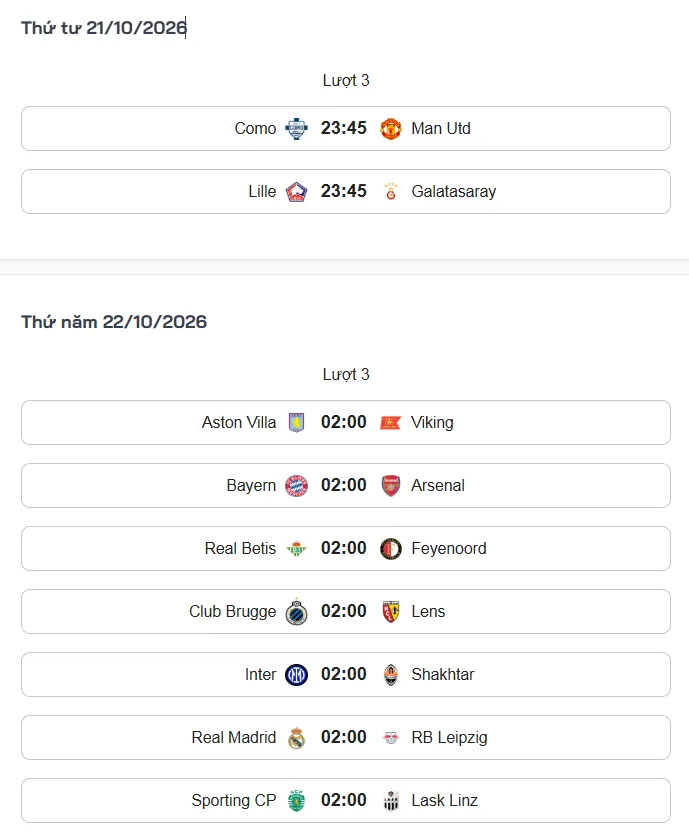Click the Sporting CP green crest
This screenshot has height=837, width=689.
pyautogui.click(x=296, y=801)
